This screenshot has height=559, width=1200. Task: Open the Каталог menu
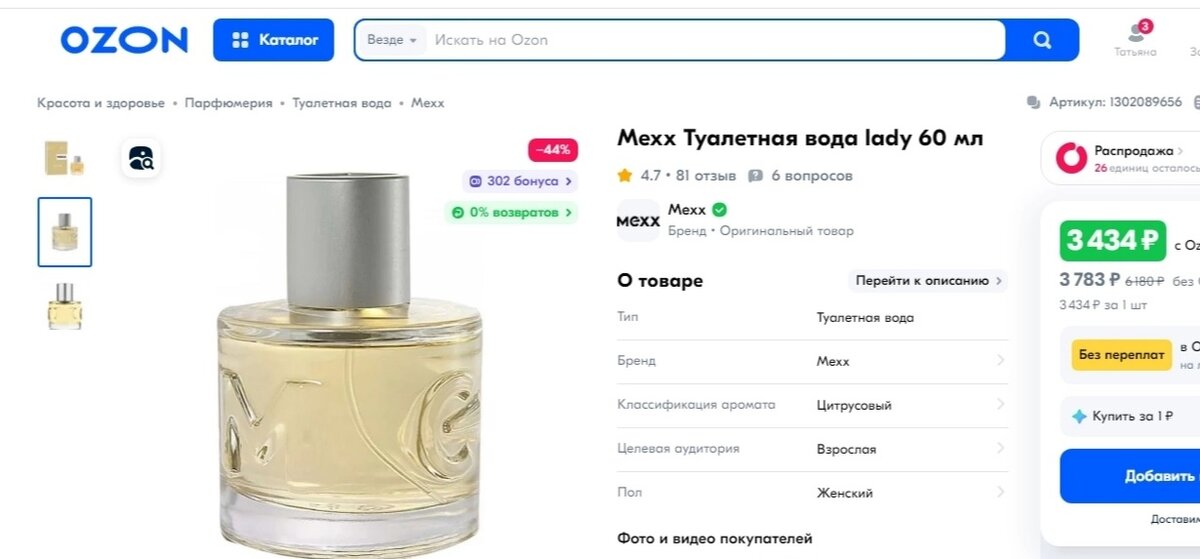[x=273, y=40]
